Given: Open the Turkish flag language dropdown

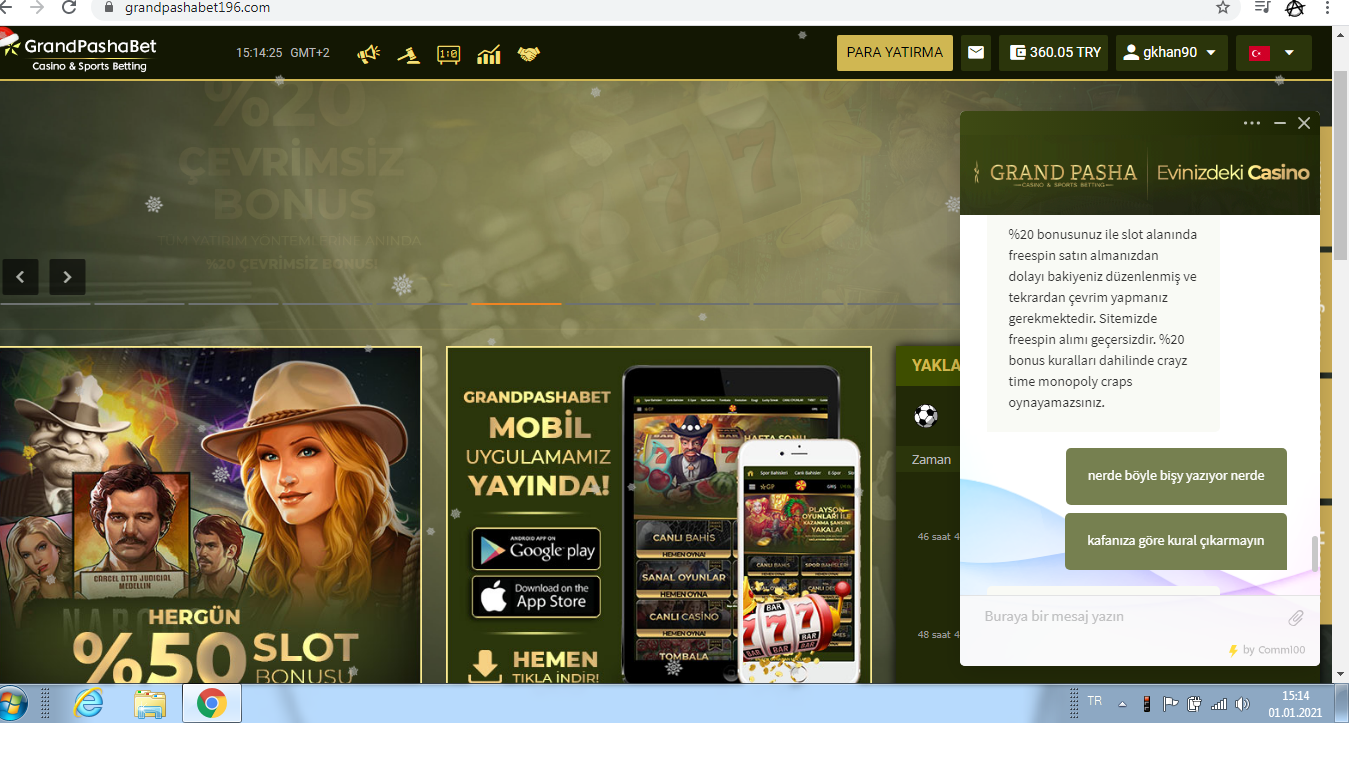Looking at the screenshot, I should 1273,53.
